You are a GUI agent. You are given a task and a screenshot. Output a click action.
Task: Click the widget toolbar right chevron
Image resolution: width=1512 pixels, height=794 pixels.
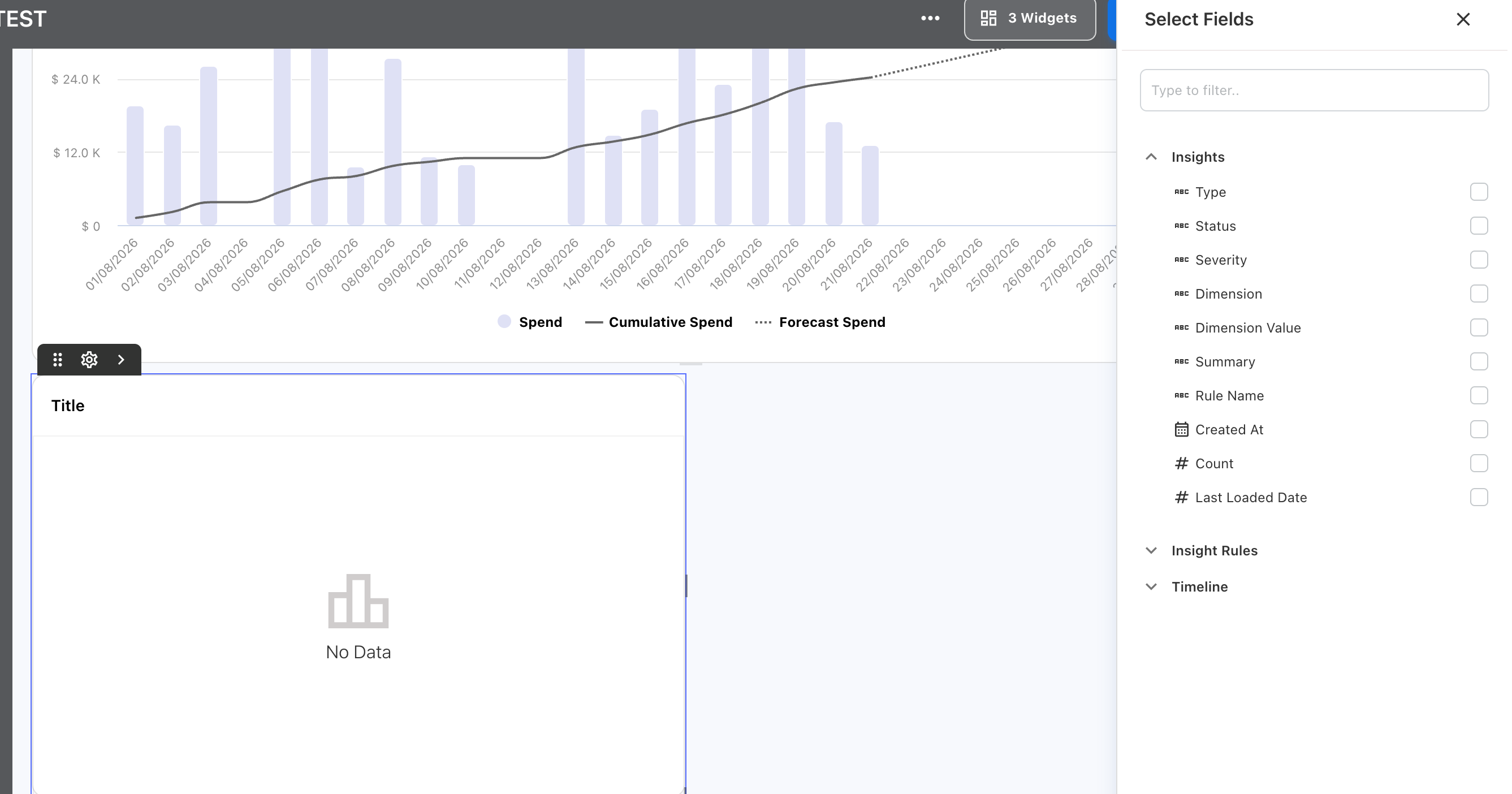[x=121, y=360]
